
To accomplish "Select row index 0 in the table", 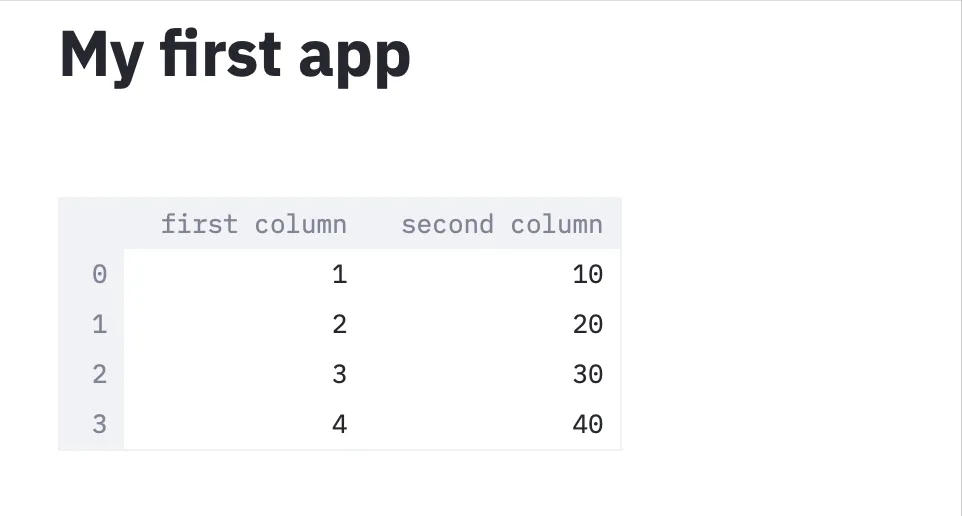I will [x=98, y=274].
